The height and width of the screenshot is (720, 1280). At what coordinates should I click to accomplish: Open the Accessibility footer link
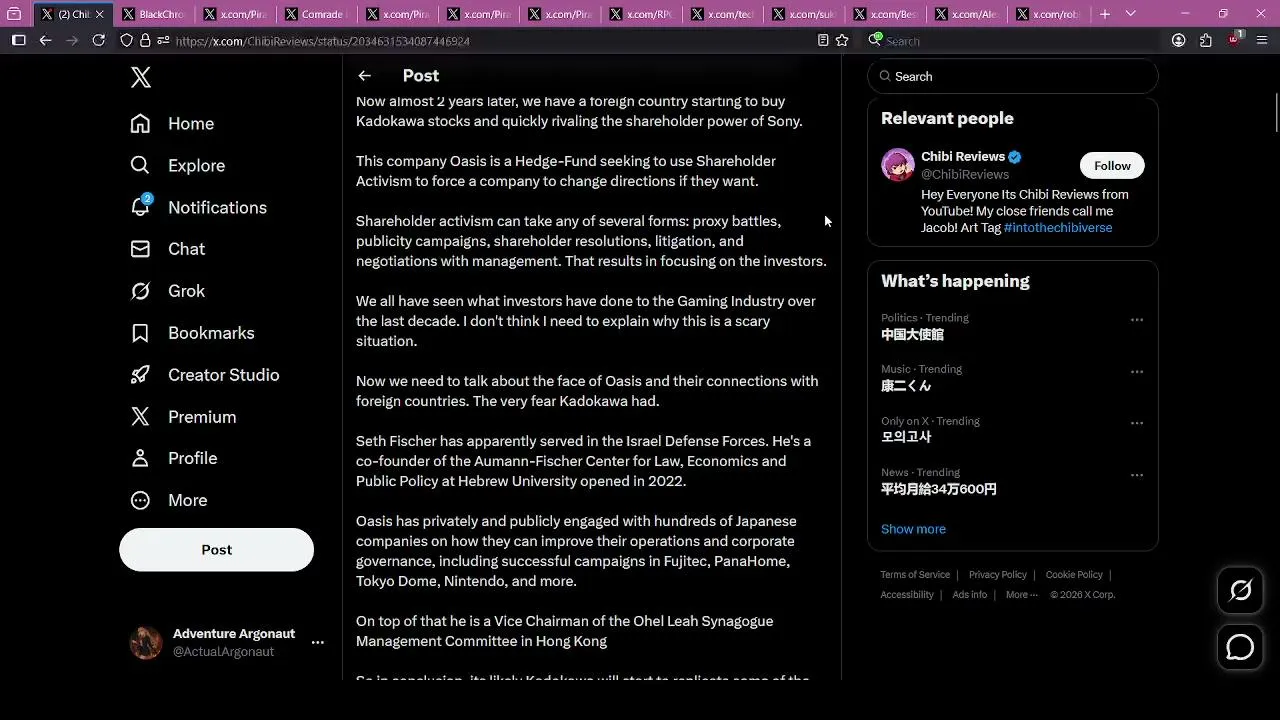(907, 595)
